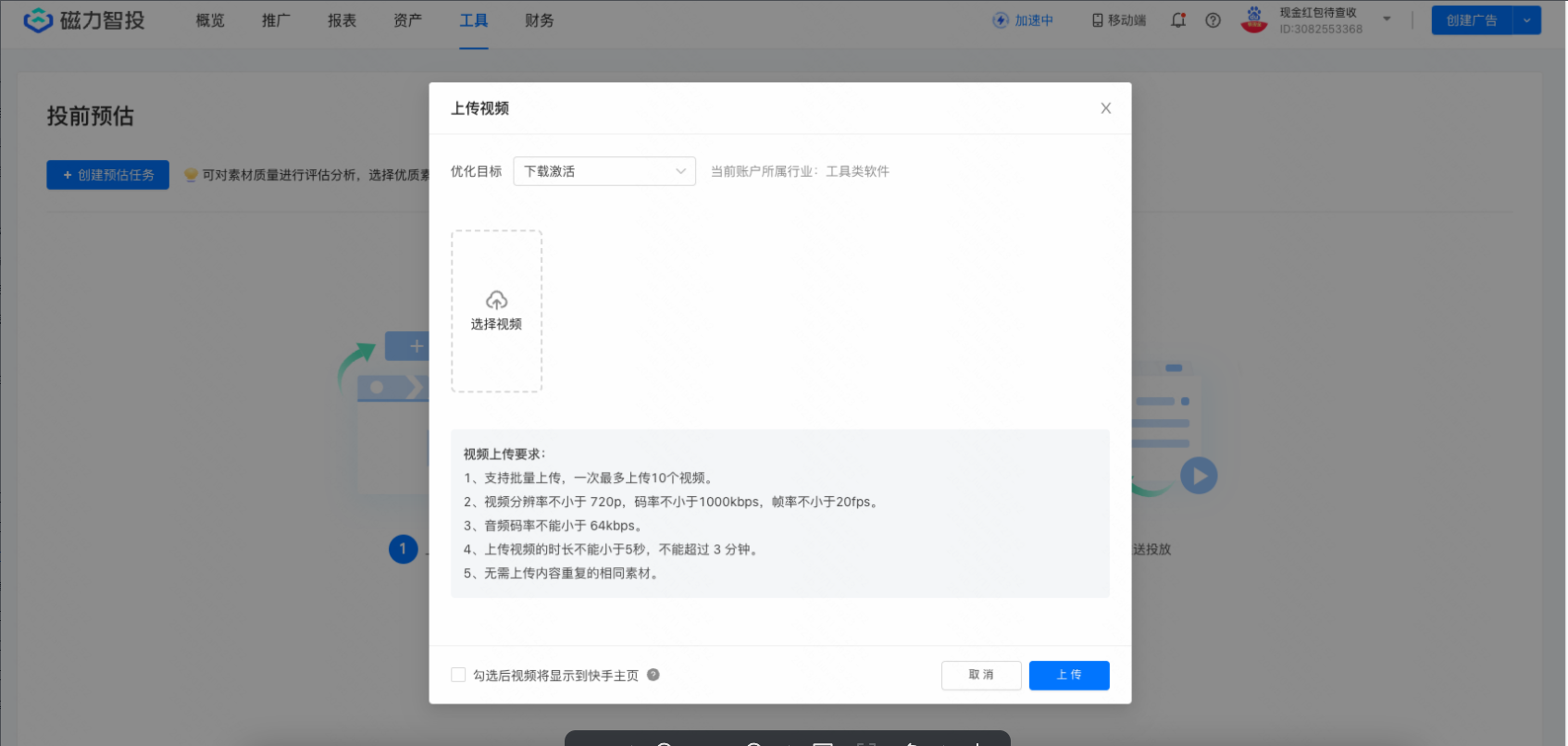Expand the account name dropdown arrow
Viewport: 1568px width, 746px height.
1387,19
